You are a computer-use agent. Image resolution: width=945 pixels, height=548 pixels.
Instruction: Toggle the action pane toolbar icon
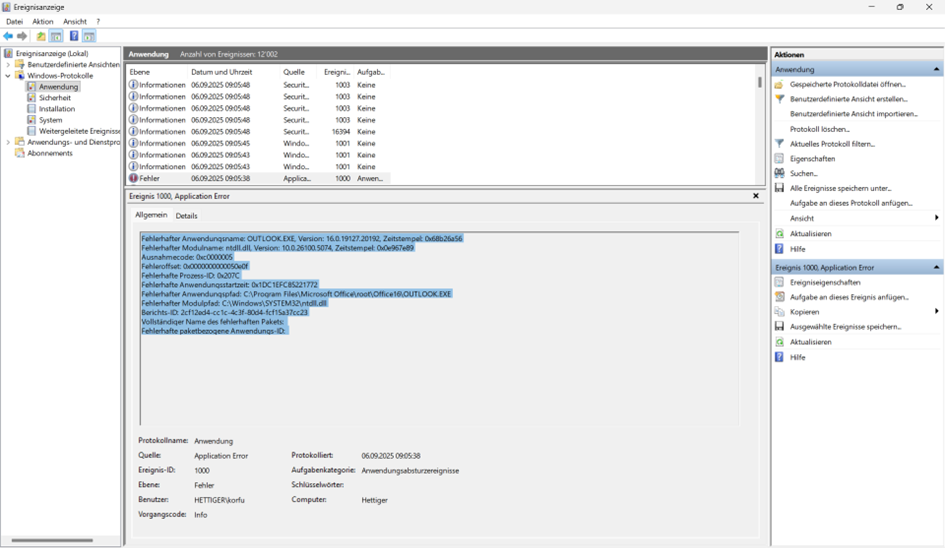89,36
